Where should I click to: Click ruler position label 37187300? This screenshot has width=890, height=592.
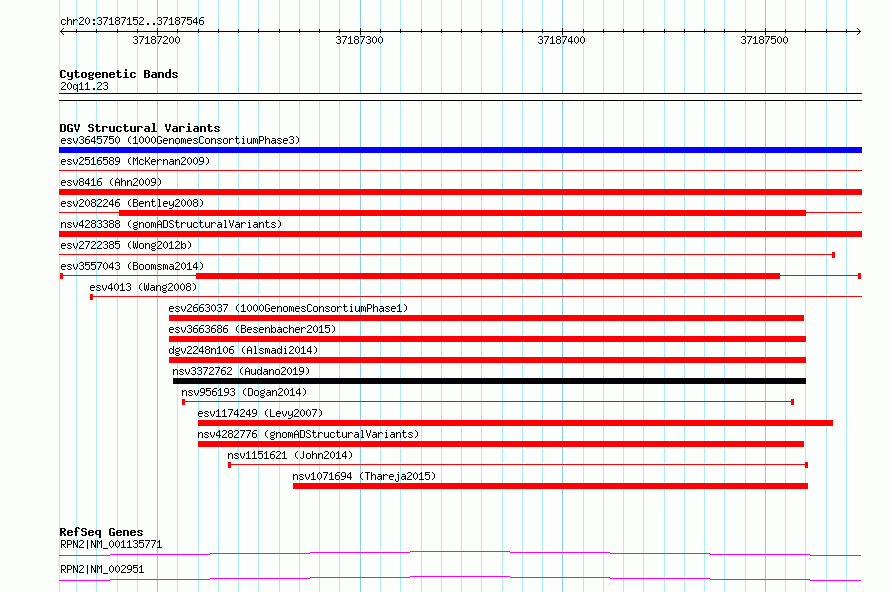pos(359,40)
